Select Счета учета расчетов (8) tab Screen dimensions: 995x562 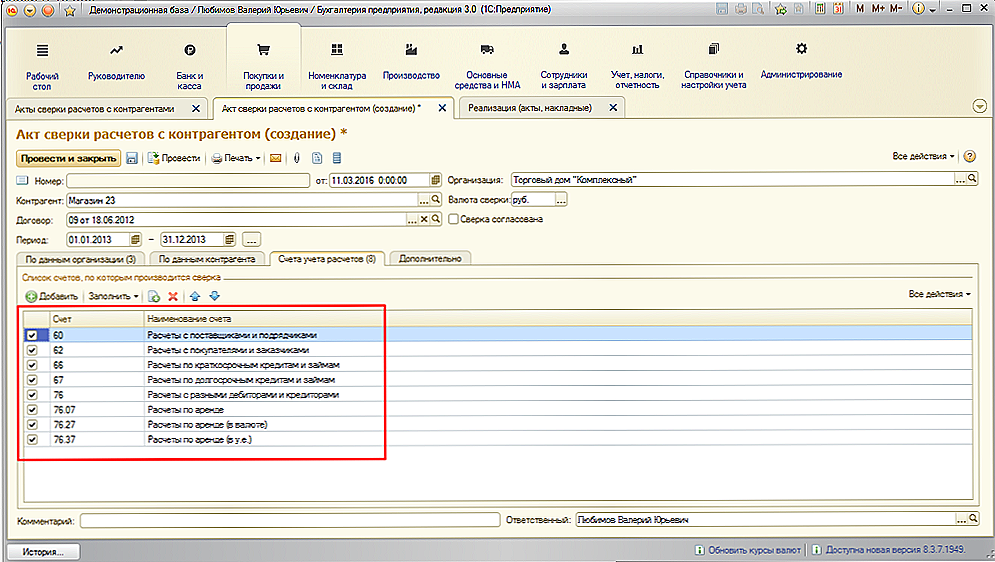(327, 258)
